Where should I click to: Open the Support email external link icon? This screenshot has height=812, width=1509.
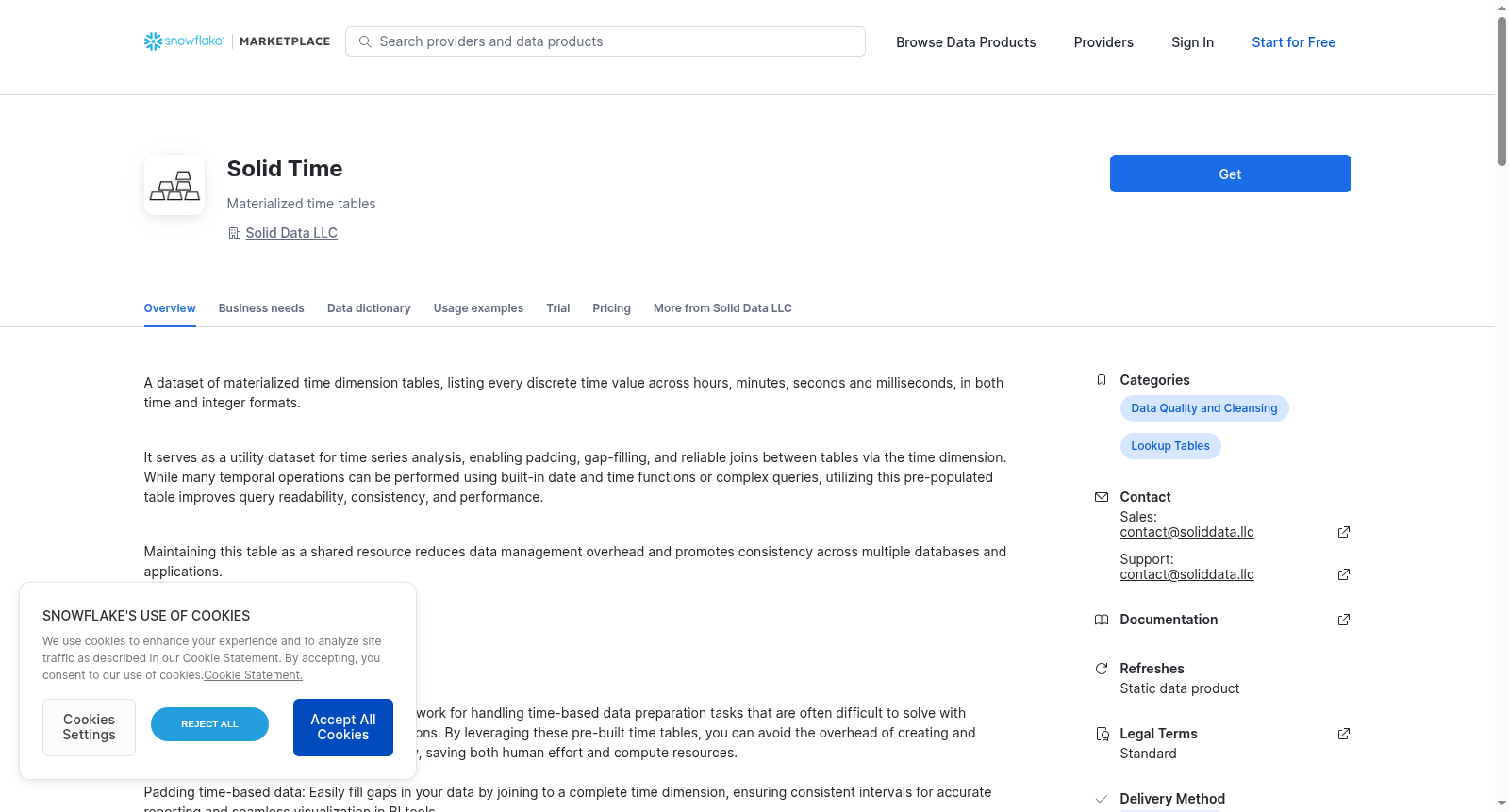(1344, 574)
